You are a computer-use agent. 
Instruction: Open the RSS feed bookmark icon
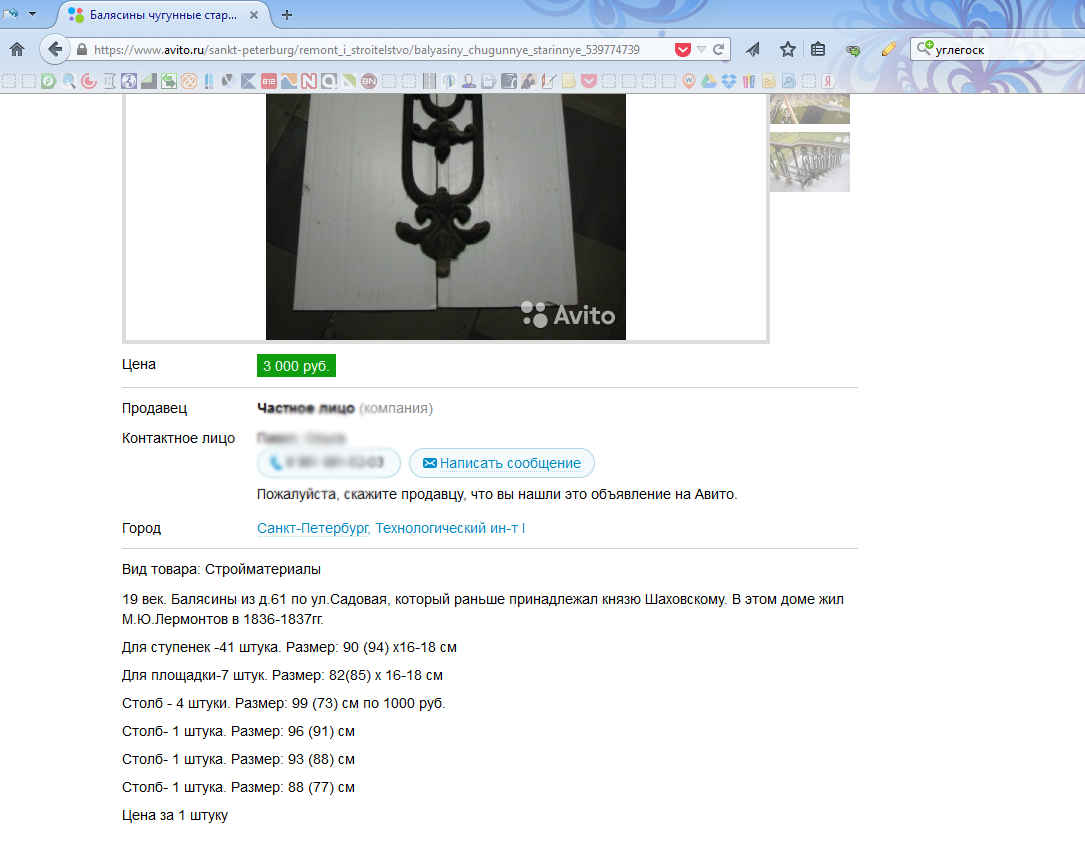[x=769, y=81]
